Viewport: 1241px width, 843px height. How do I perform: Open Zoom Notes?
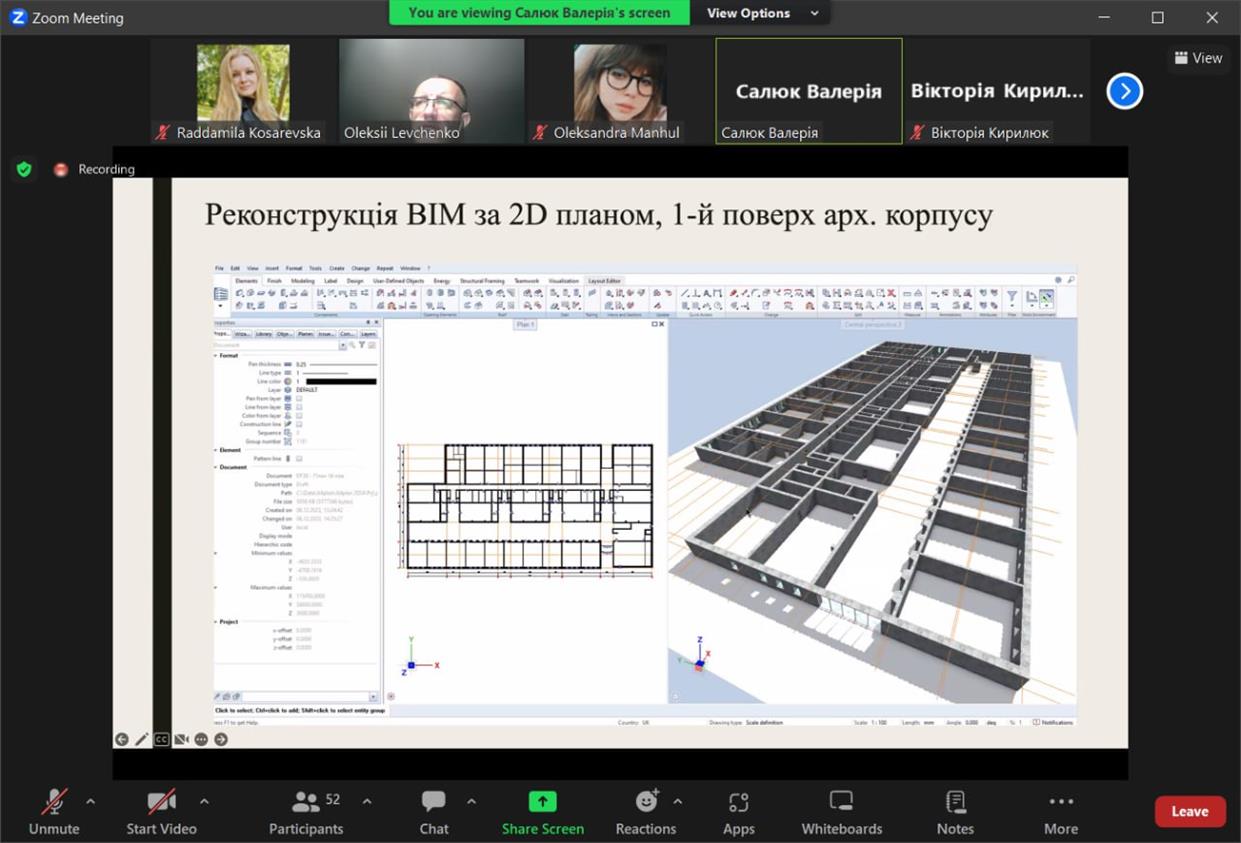point(955,811)
